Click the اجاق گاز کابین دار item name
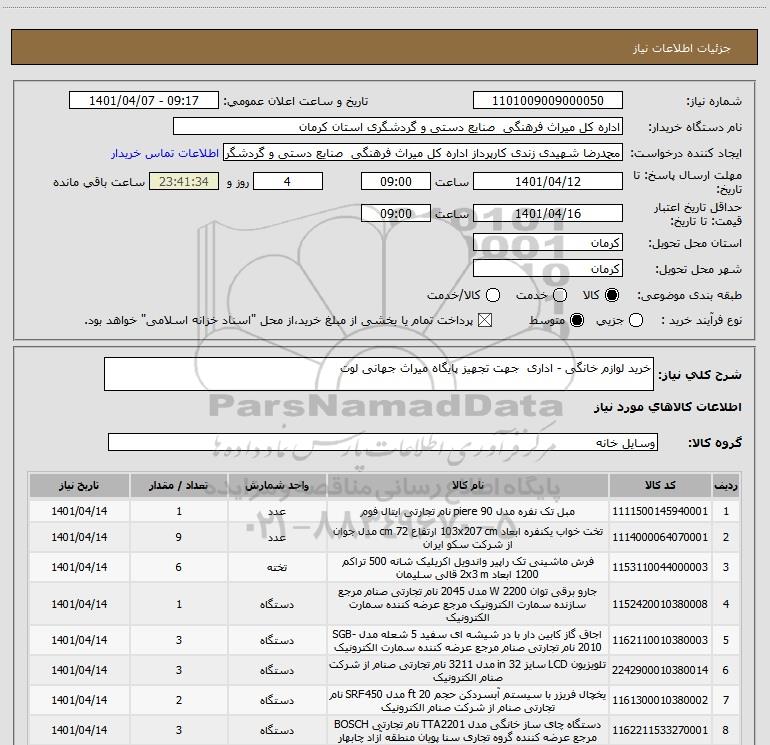 468,641
